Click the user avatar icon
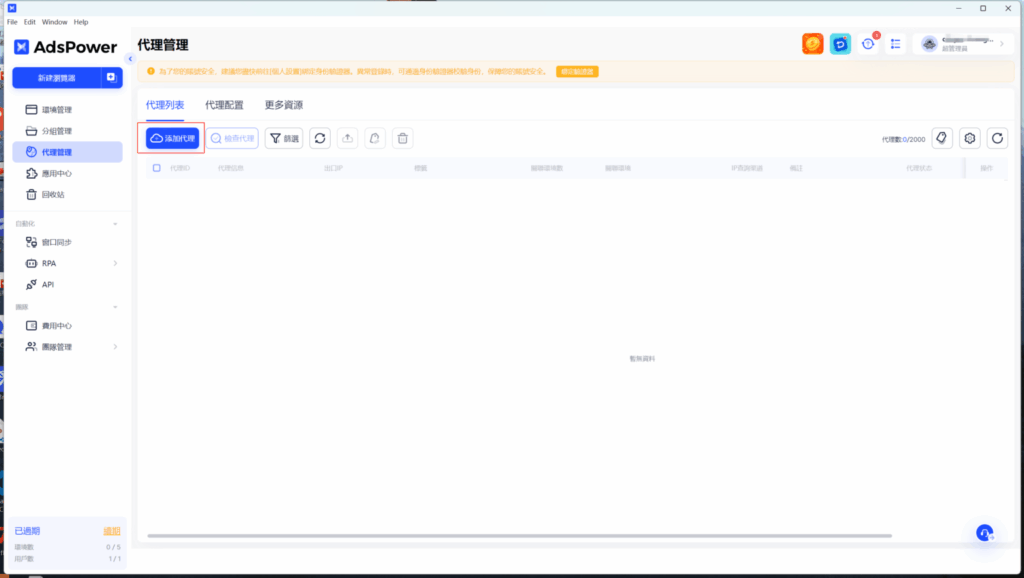Screen dimensions: 1024x578 coord(929,44)
